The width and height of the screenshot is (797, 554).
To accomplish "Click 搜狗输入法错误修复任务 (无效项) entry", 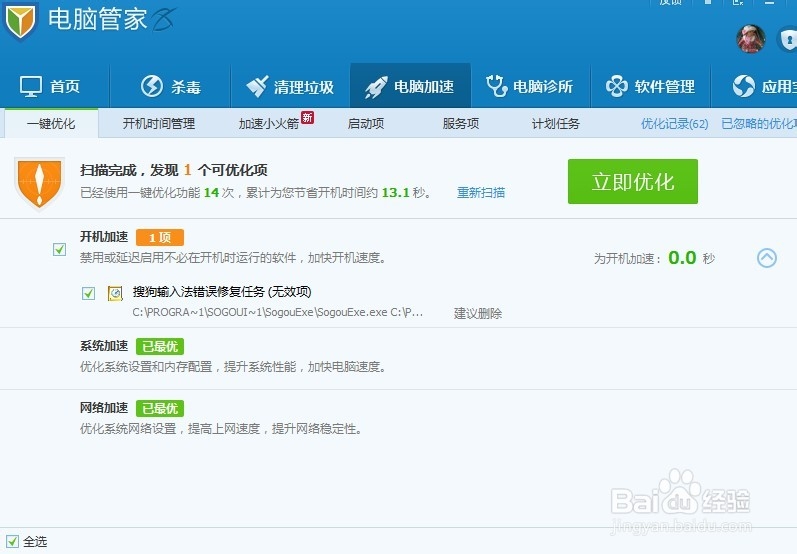I will click(x=222, y=292).
